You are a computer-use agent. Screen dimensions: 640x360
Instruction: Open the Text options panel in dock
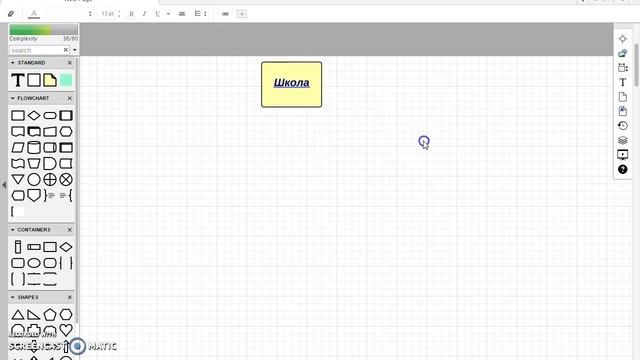tap(622, 82)
